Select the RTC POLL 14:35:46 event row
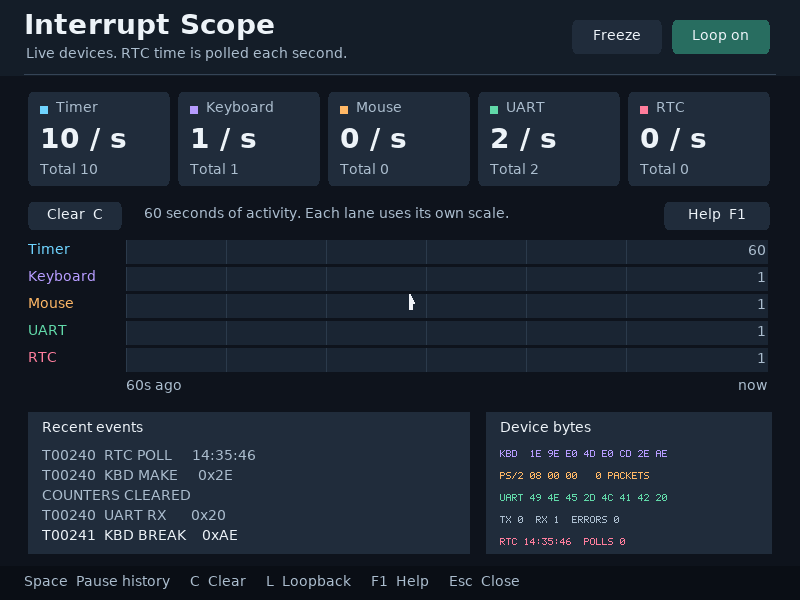The width and height of the screenshot is (800, 600). coord(149,455)
